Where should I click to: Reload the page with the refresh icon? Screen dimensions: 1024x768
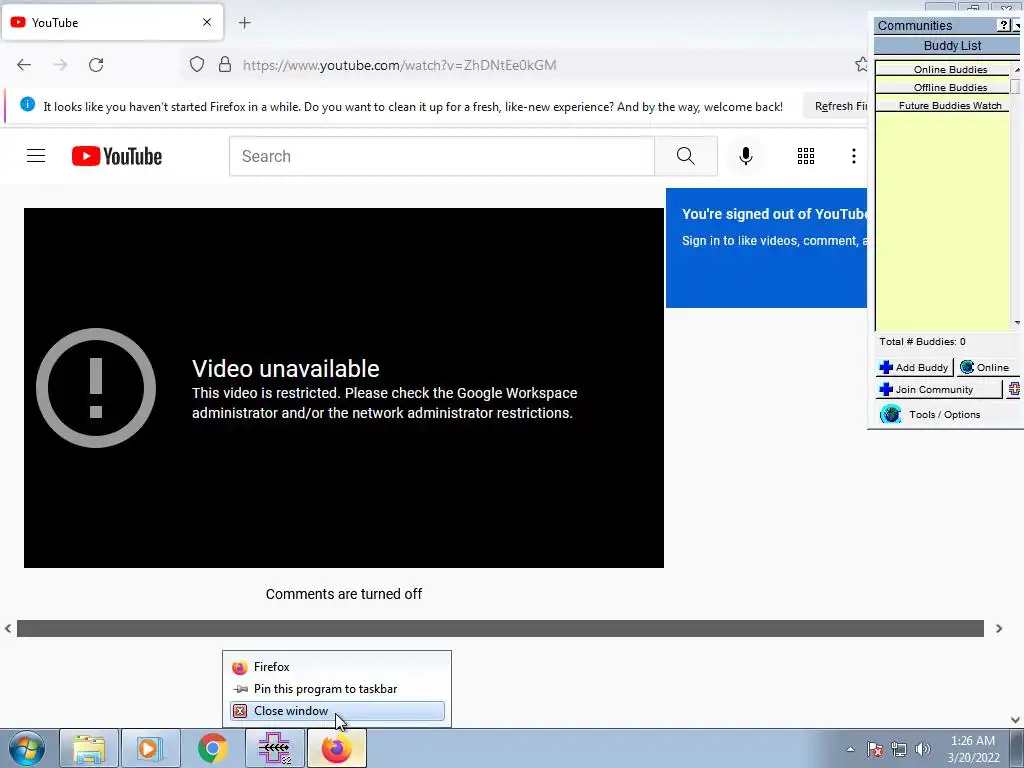click(96, 65)
